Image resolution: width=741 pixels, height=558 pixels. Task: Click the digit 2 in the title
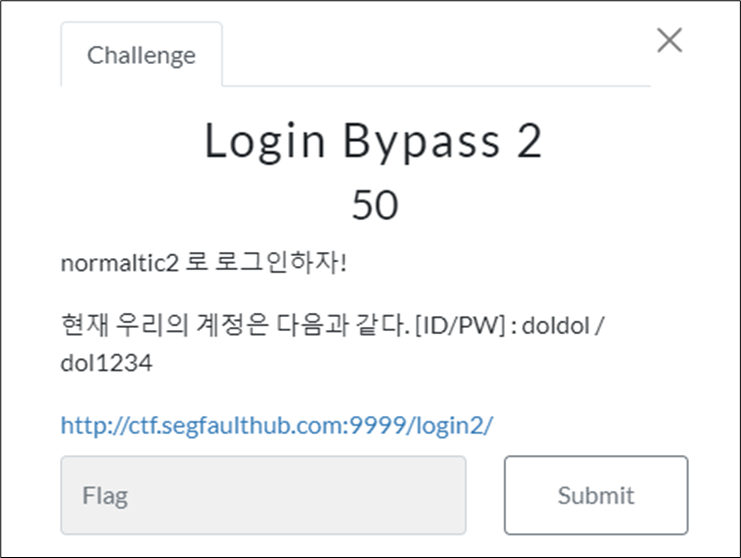point(529,140)
